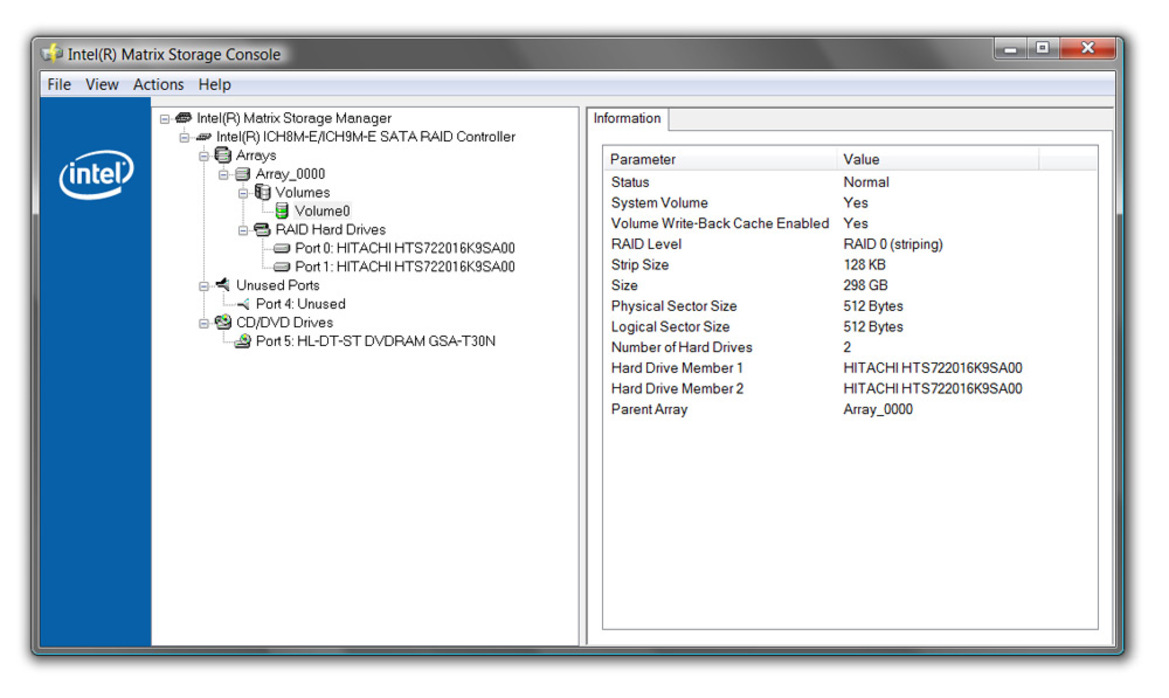
Task: Click the "Normal" status value
Action: click(866, 182)
